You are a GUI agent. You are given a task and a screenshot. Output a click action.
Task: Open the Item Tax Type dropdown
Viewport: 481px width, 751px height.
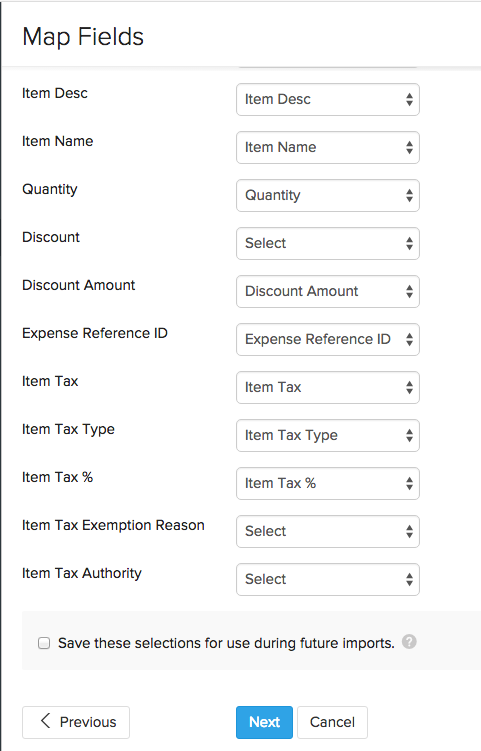pyautogui.click(x=328, y=435)
